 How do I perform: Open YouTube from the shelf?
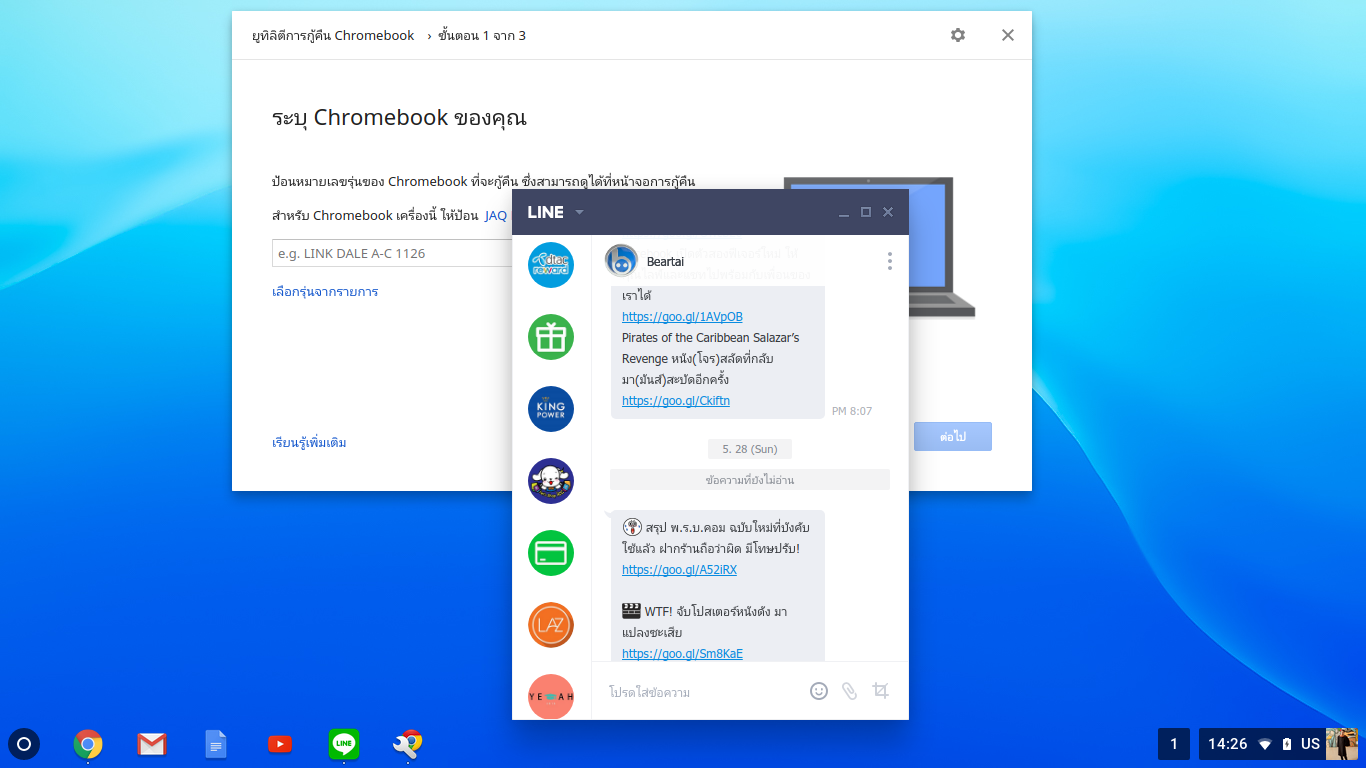[x=280, y=744]
